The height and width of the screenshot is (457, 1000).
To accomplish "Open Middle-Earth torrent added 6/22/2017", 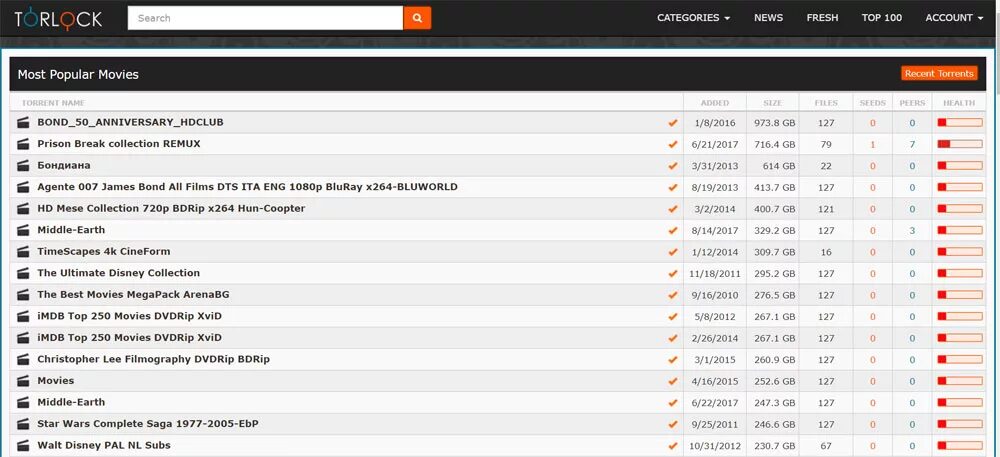I will click(x=71, y=402).
